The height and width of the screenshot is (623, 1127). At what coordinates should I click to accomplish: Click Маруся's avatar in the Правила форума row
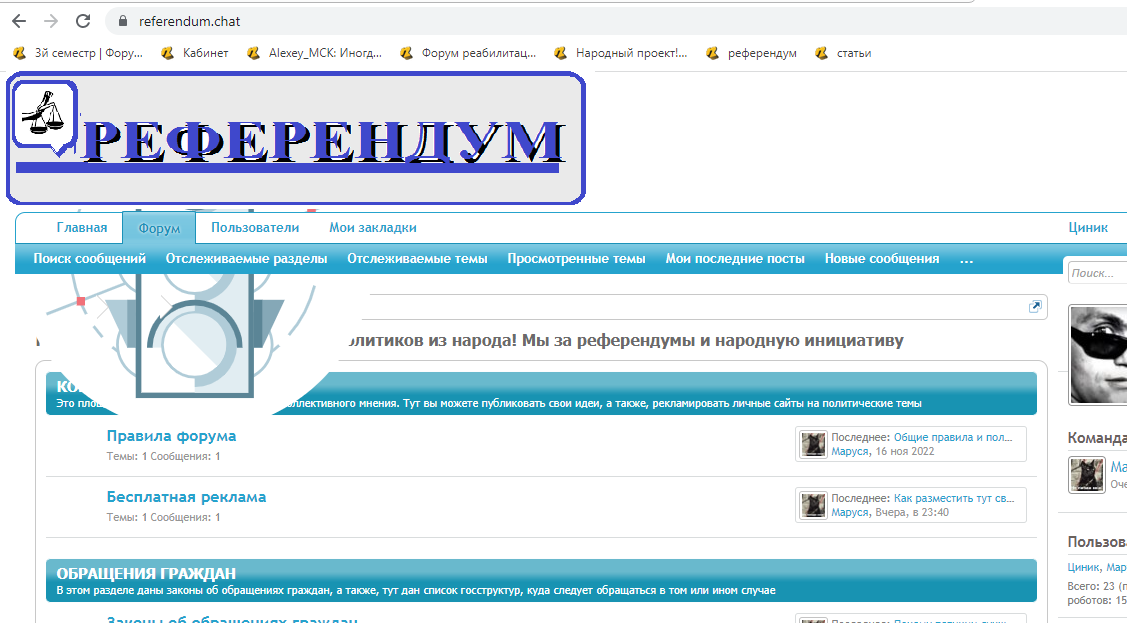point(814,444)
